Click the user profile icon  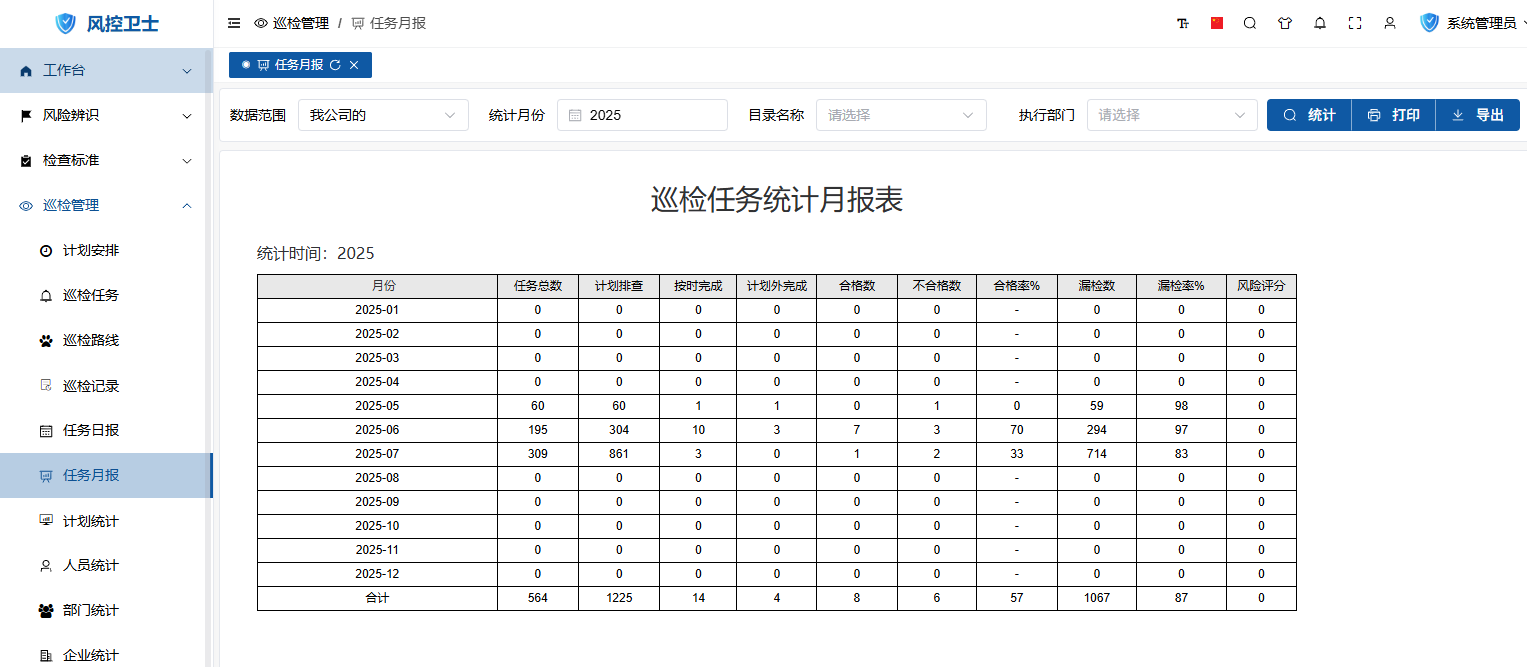(1390, 23)
